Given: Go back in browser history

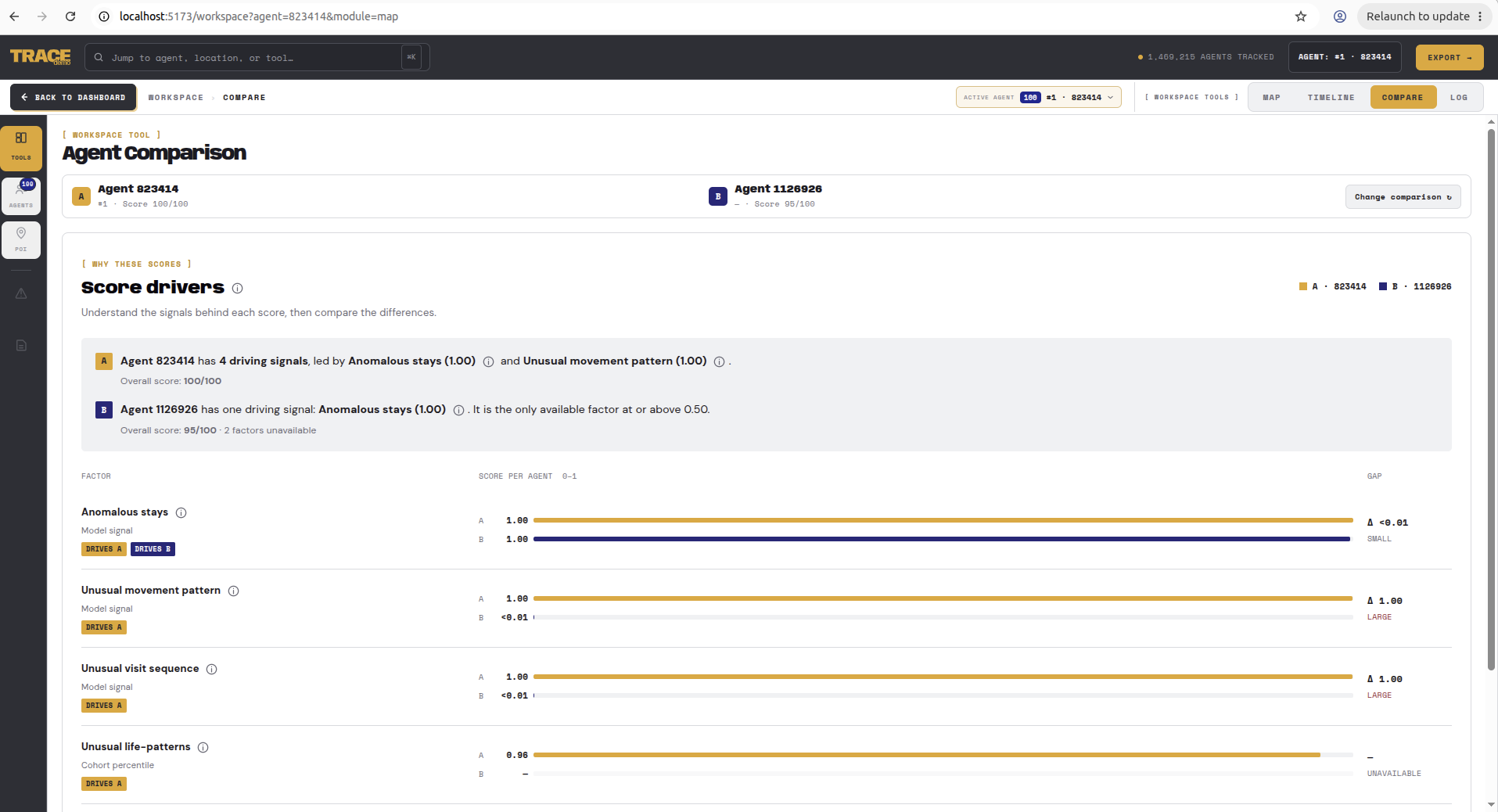Looking at the screenshot, I should tap(14, 16).
